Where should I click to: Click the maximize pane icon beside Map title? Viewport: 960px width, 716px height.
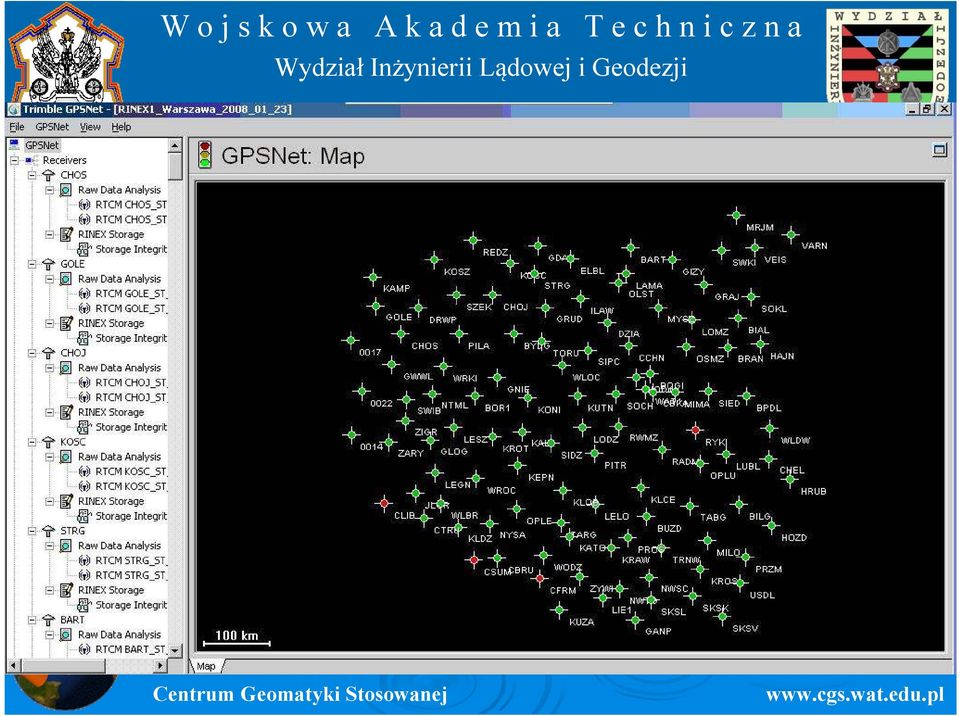(x=939, y=149)
